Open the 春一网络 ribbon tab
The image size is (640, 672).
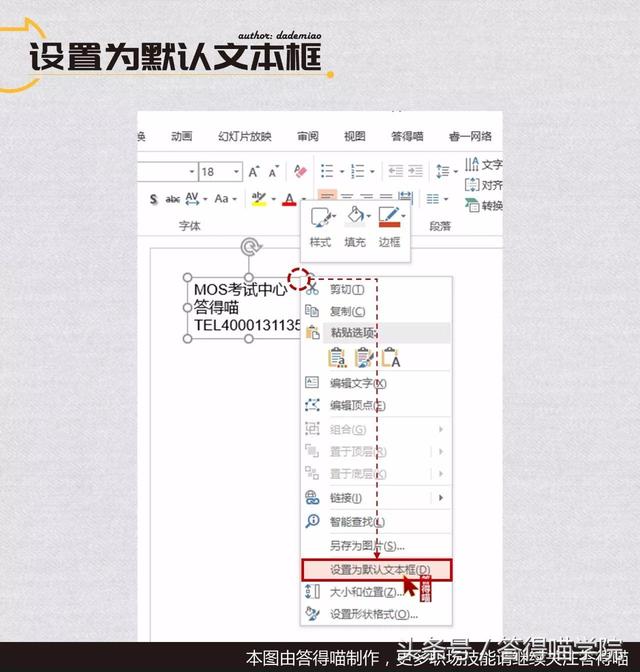[x=470, y=136]
